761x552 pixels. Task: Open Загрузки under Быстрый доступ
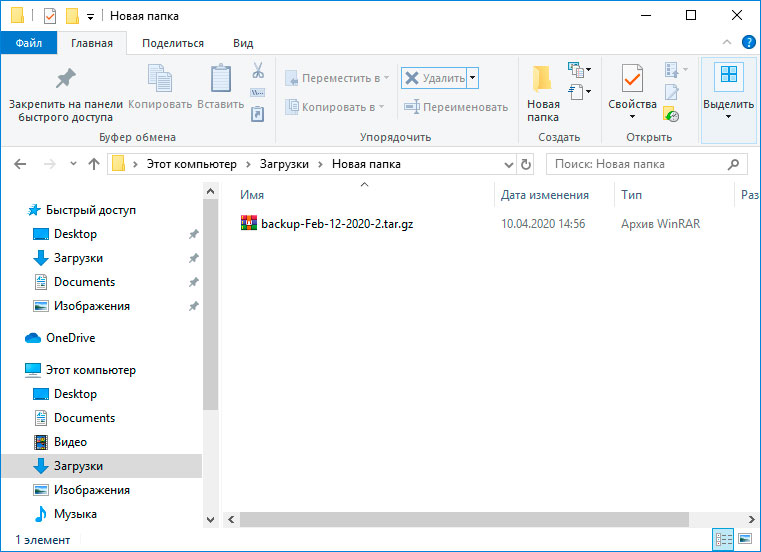tap(78, 258)
